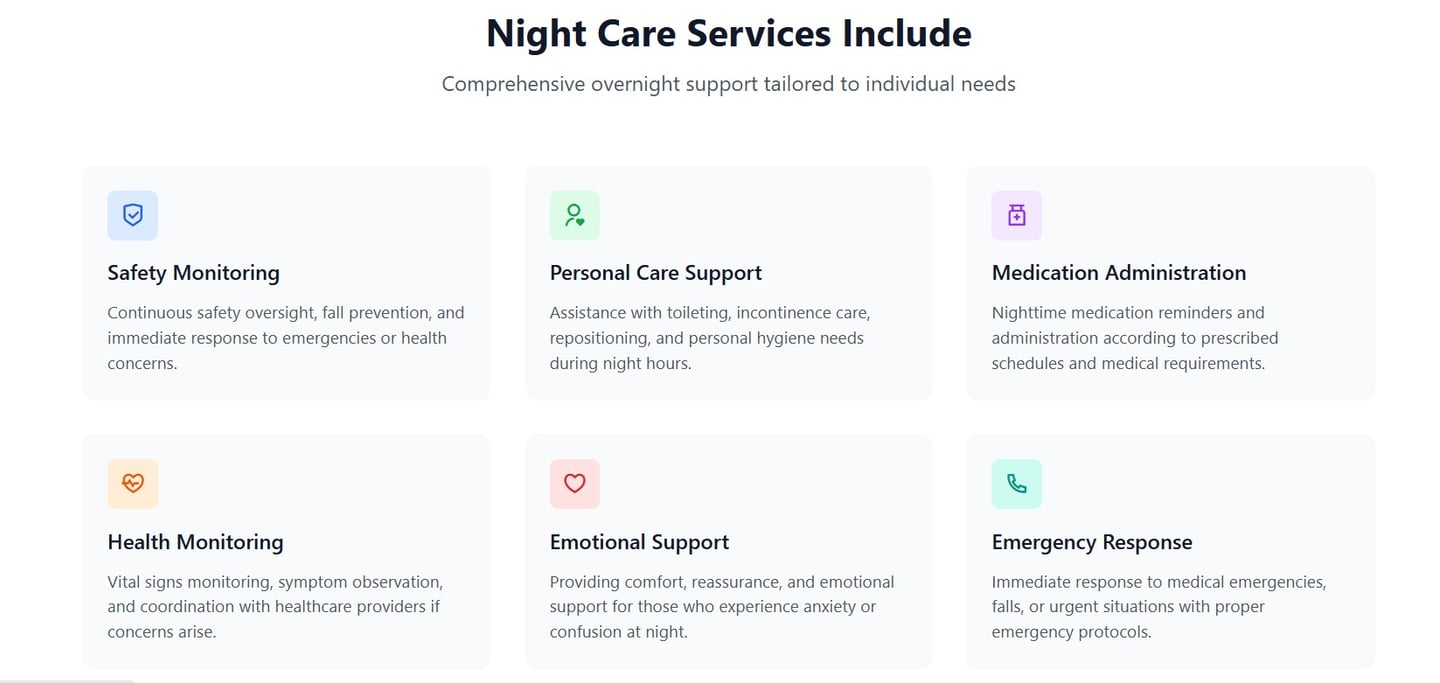Click the Health Monitoring heartbeat icon
The height and width of the screenshot is (683, 1440).
coord(133,484)
